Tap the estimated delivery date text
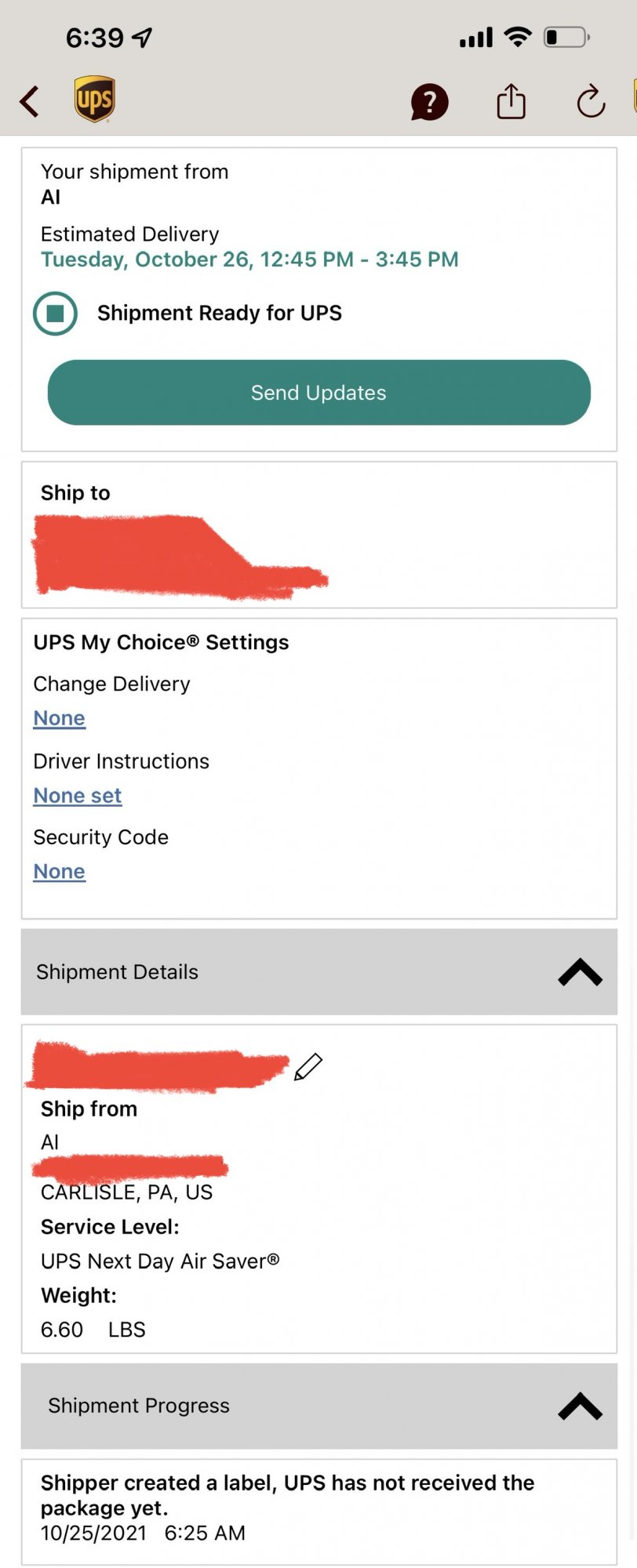 (249, 260)
